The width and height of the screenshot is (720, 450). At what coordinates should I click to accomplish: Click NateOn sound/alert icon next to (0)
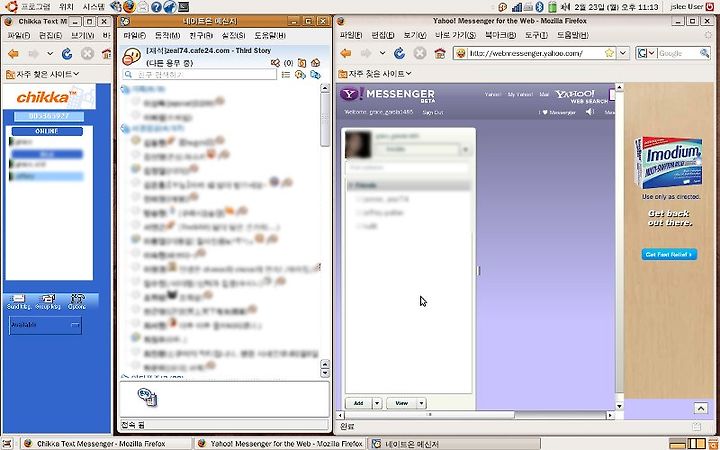click(276, 63)
